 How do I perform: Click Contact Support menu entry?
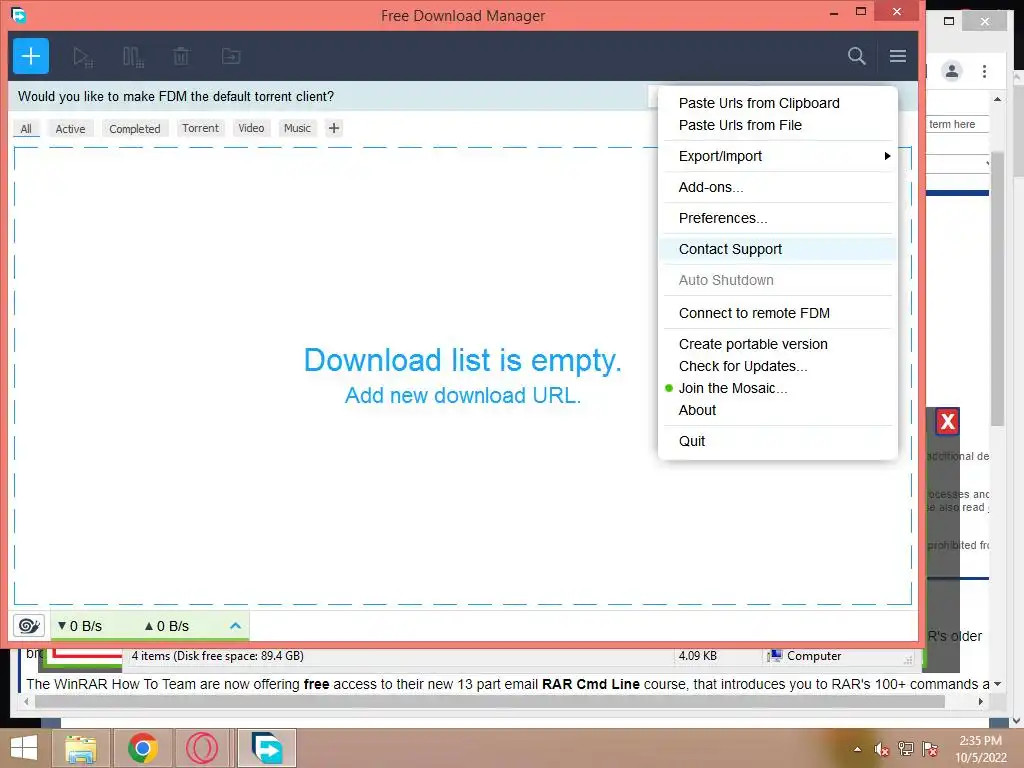777,249
